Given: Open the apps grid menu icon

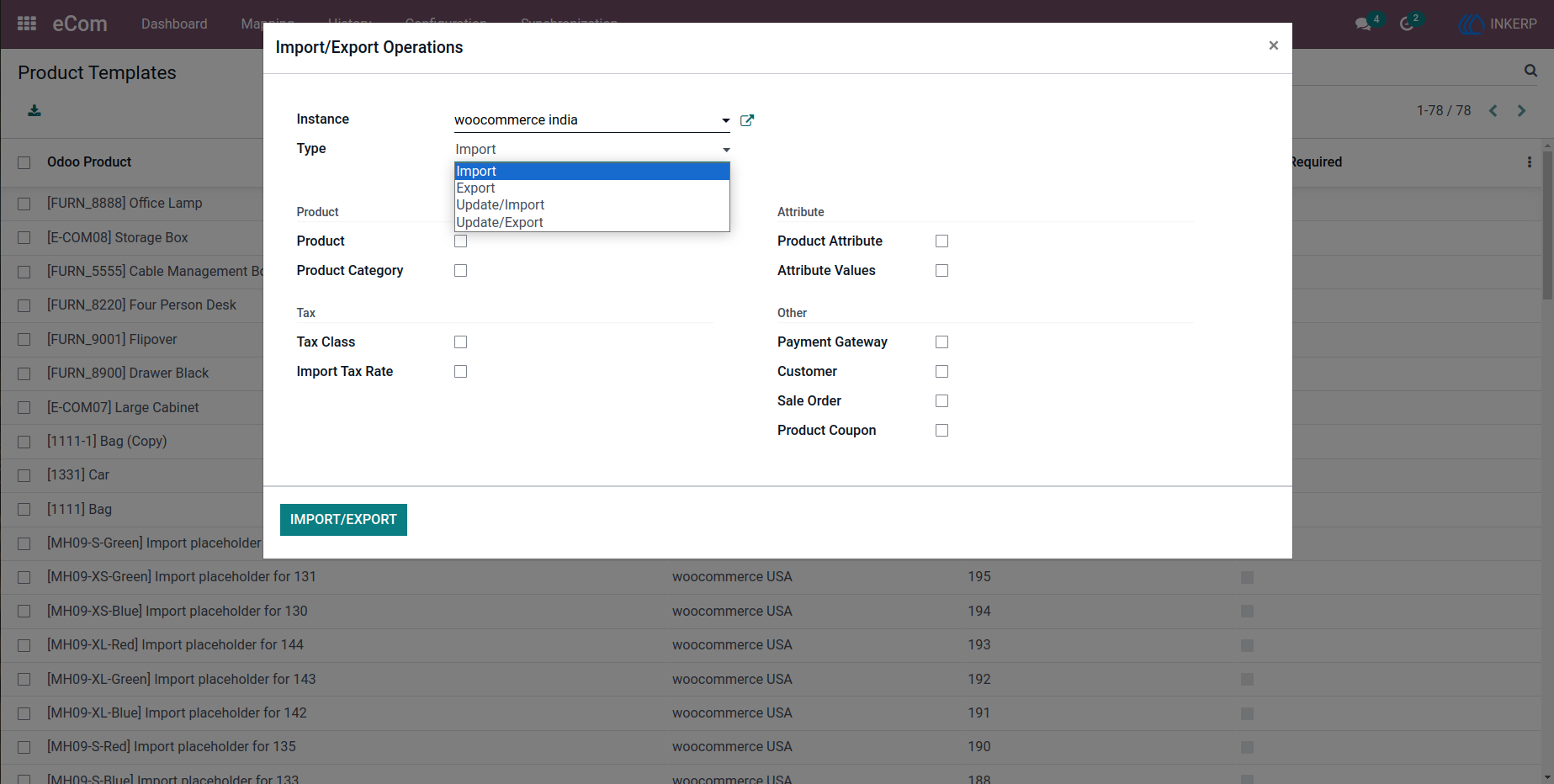Looking at the screenshot, I should 27,24.
